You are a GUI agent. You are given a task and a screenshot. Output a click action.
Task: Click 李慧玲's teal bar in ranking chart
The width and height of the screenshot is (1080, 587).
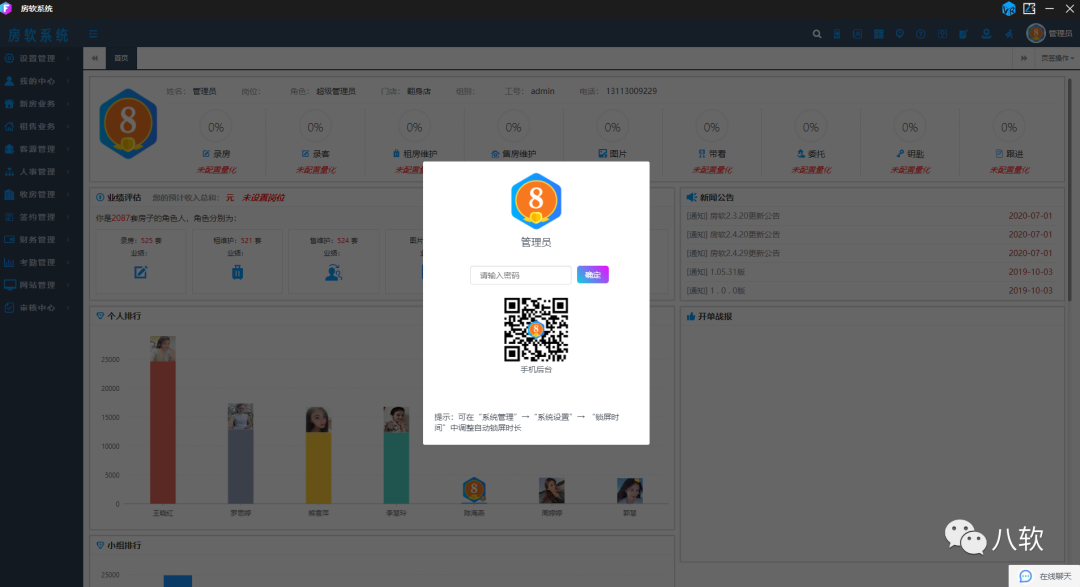point(396,468)
